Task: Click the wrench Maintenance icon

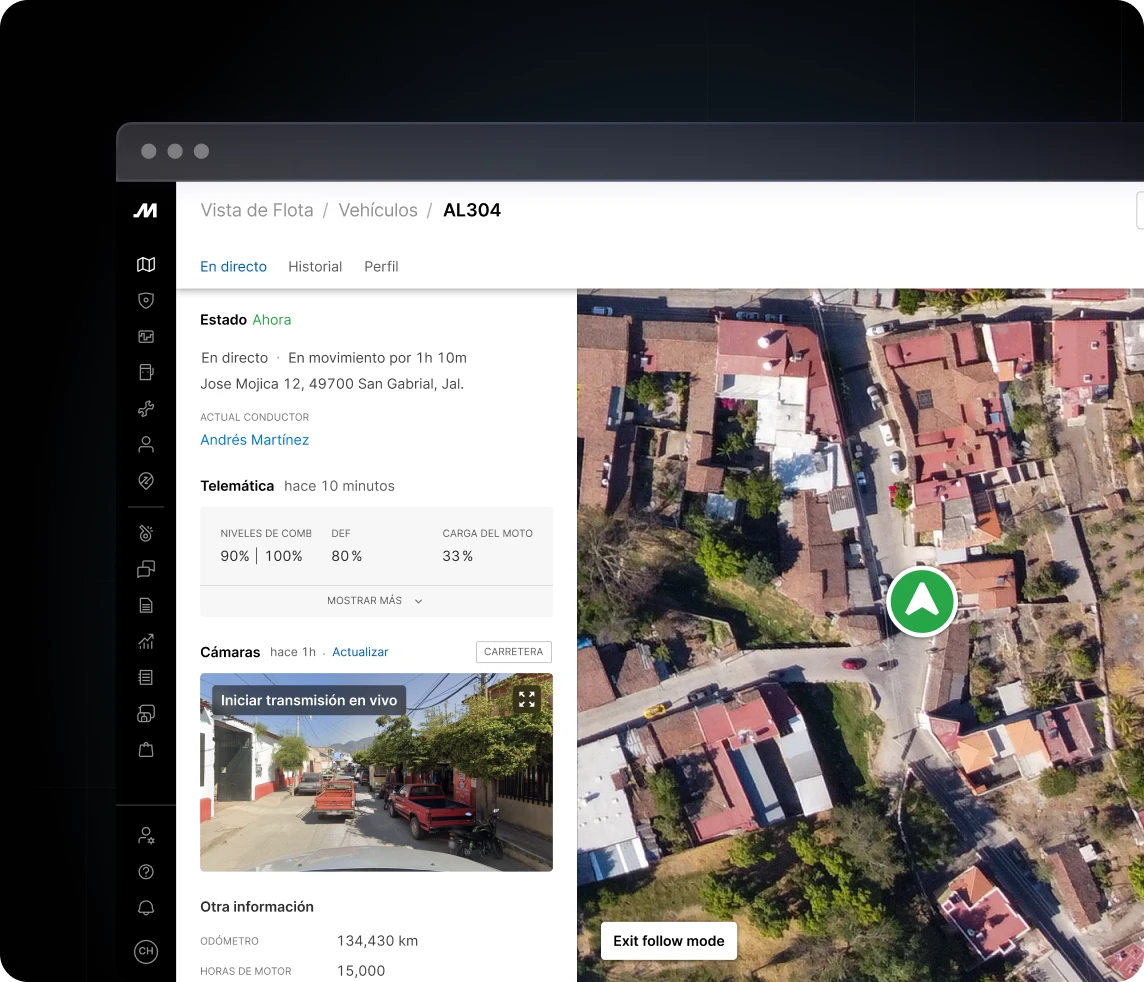Action: pos(146,408)
